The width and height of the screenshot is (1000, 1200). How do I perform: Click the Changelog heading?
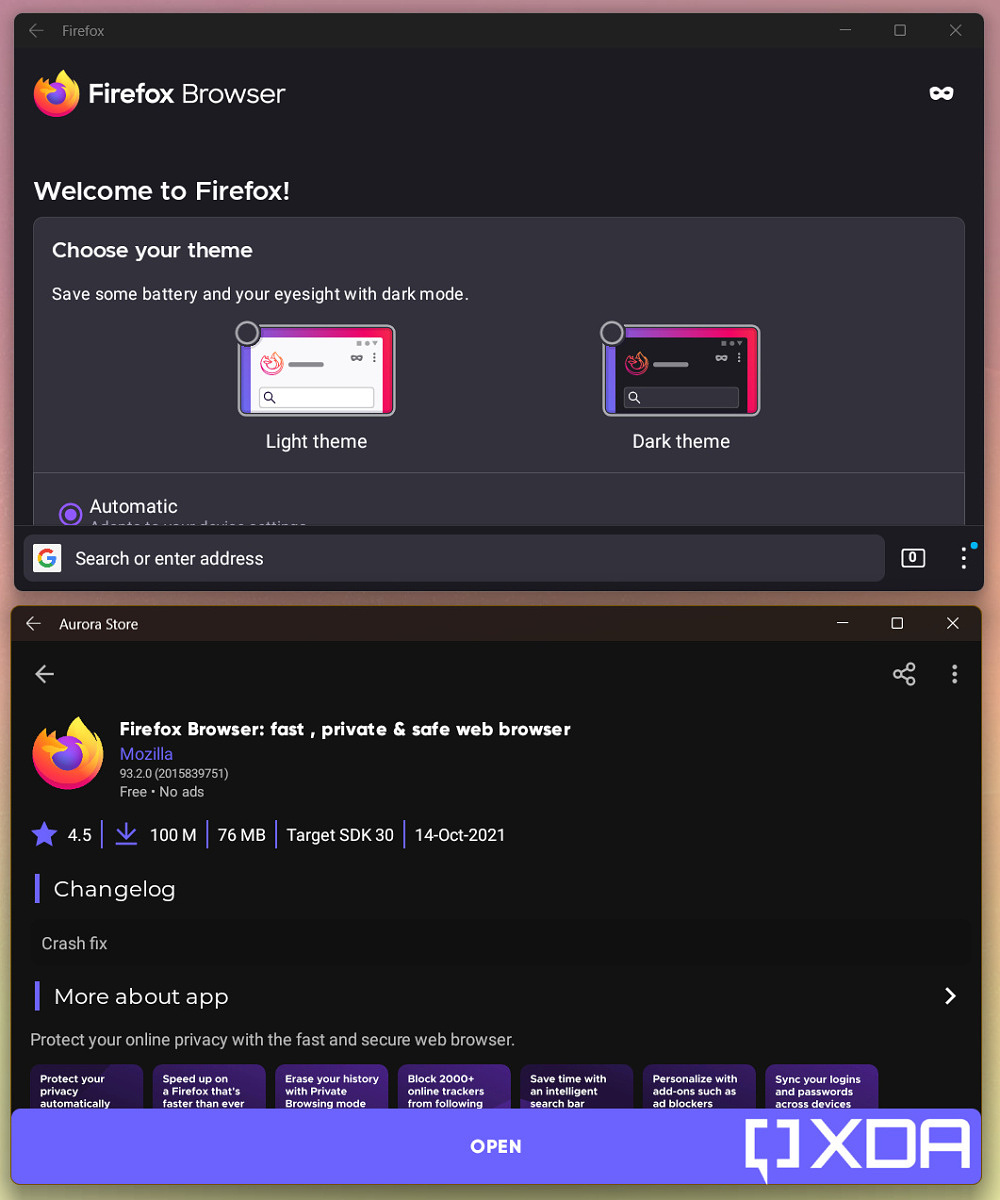[x=114, y=889]
